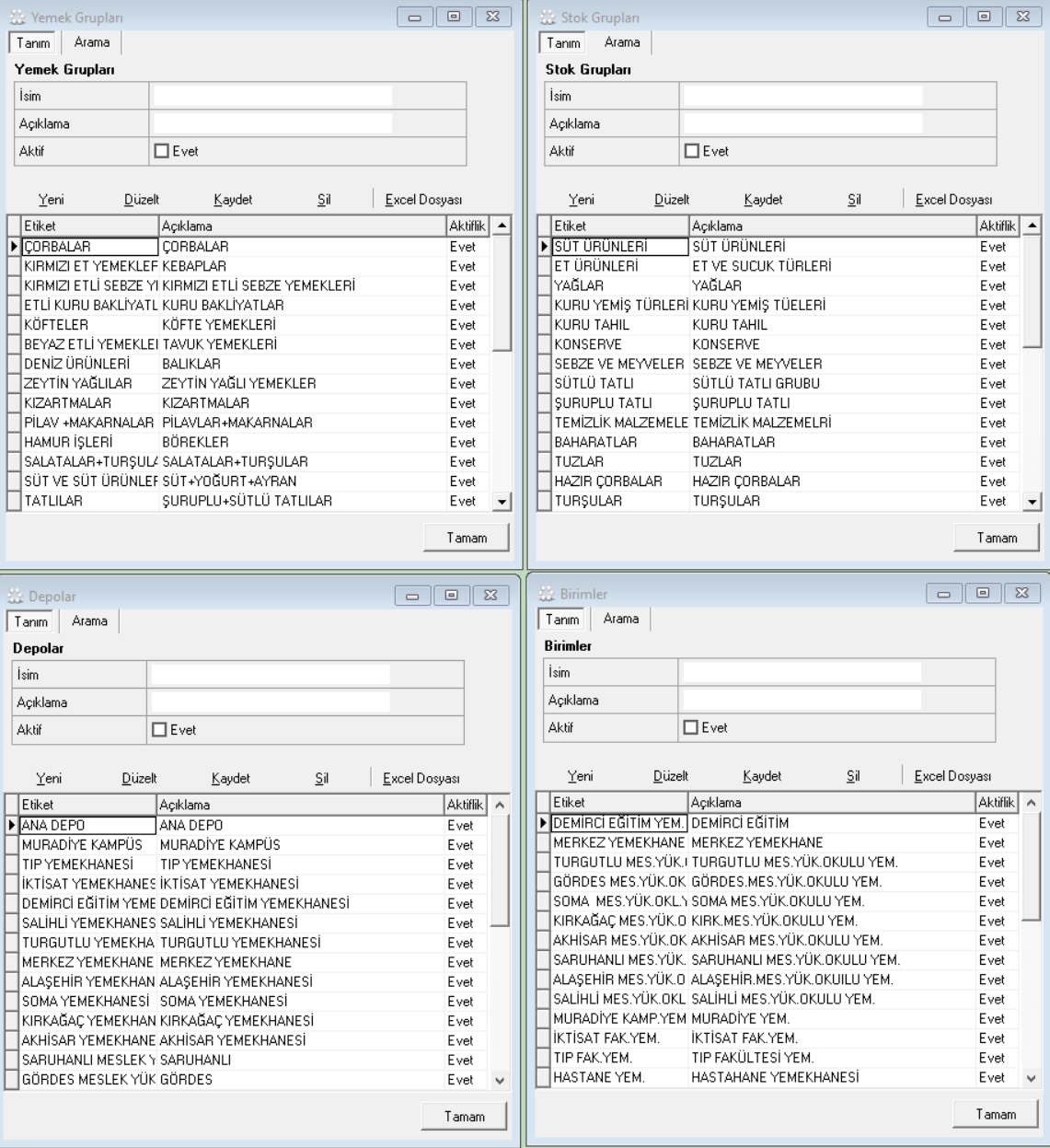The width and height of the screenshot is (1050, 1148).
Task: Select the SÜTLÜ TATLI GRUBU cell
Action: tap(833, 383)
